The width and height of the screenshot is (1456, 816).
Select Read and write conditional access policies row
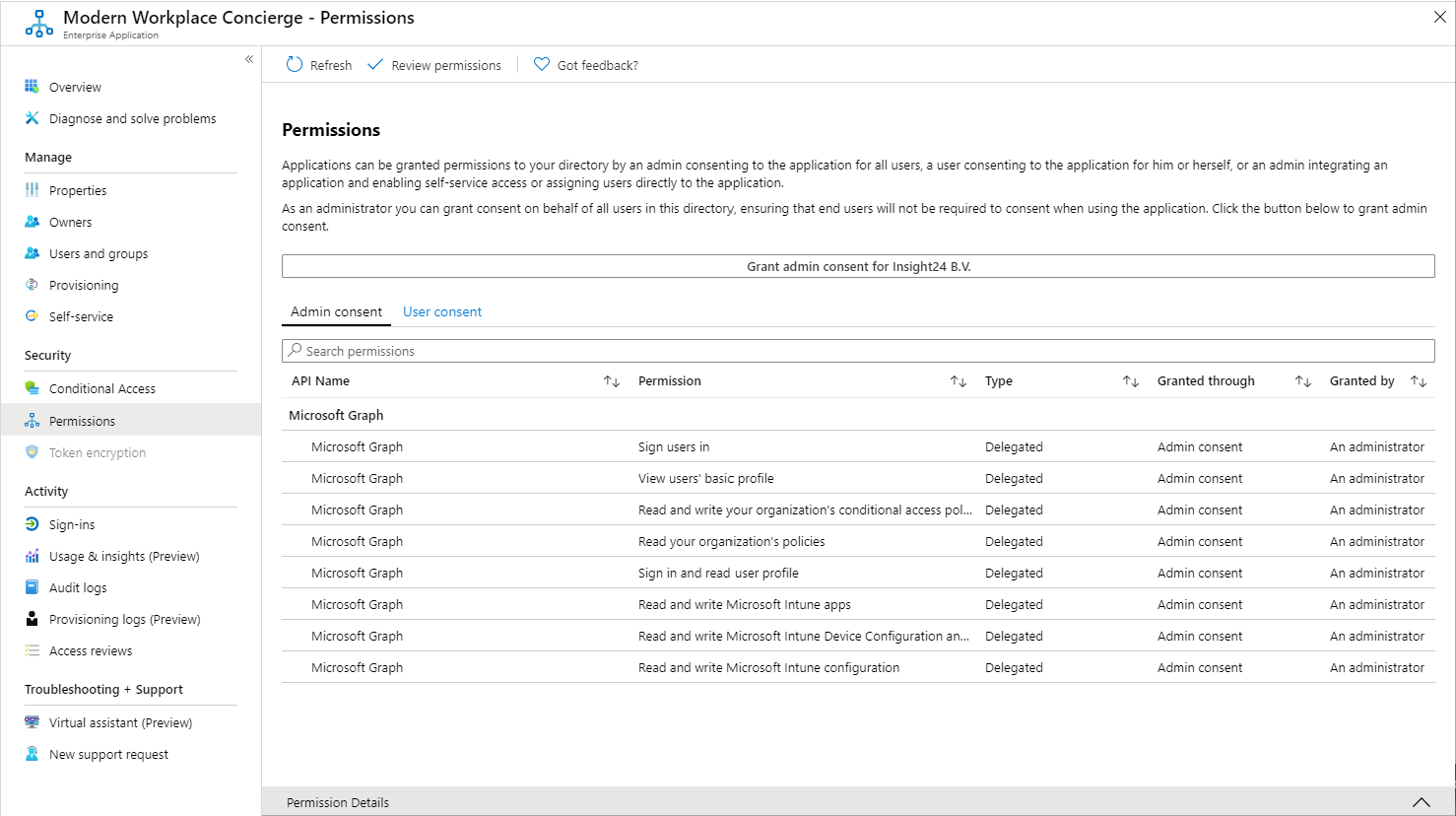pos(858,510)
